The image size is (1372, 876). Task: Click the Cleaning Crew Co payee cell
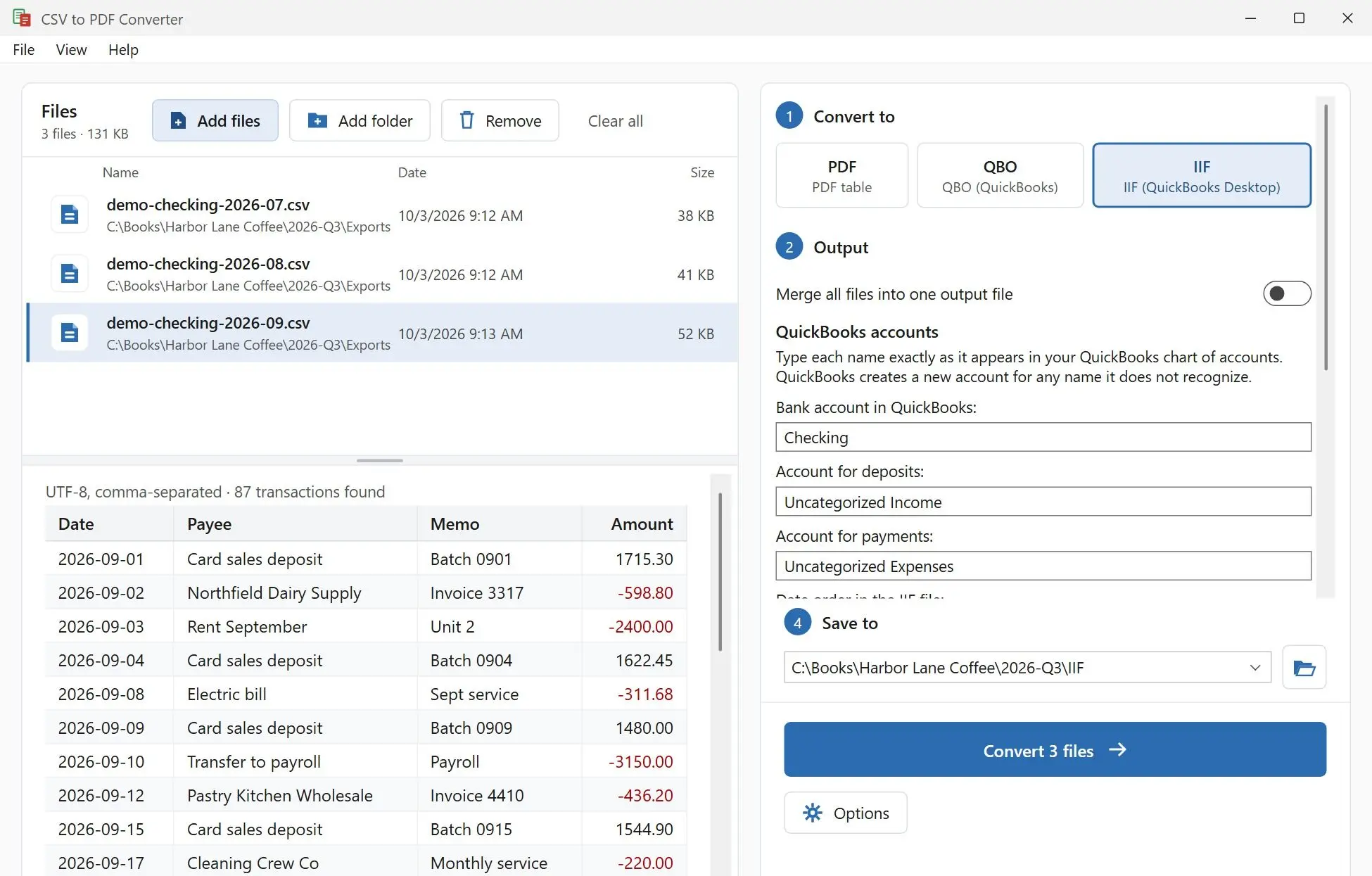296,863
